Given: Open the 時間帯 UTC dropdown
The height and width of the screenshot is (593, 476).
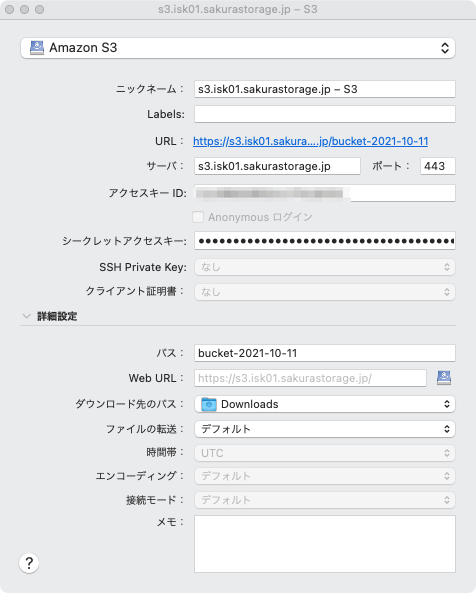Looking at the screenshot, I should tap(325, 453).
